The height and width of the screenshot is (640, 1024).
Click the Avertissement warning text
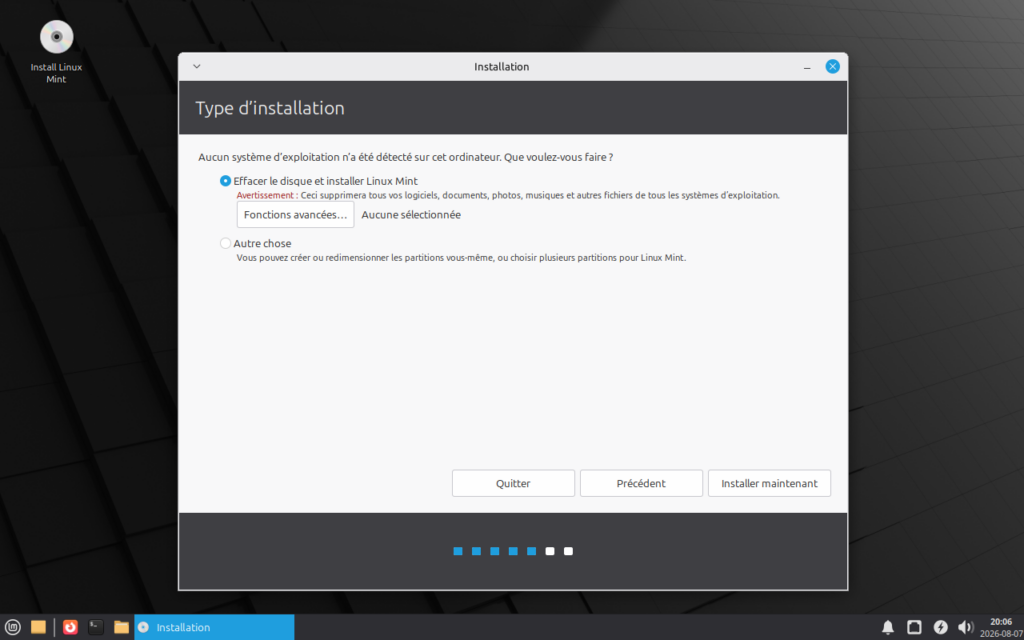[267, 195]
